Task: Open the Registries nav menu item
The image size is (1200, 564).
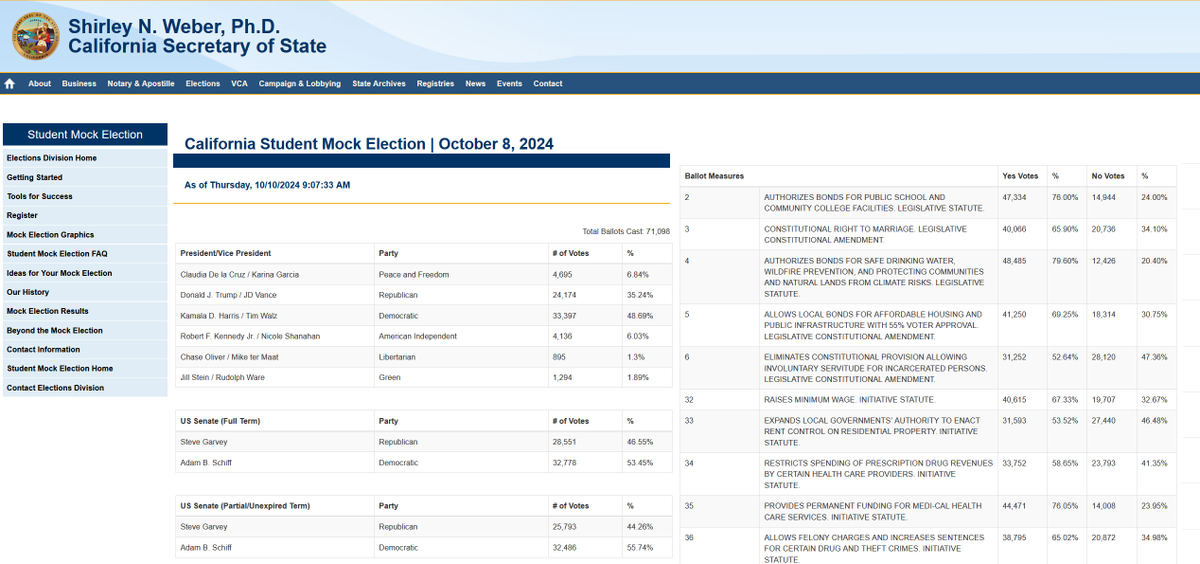Action: tap(435, 84)
